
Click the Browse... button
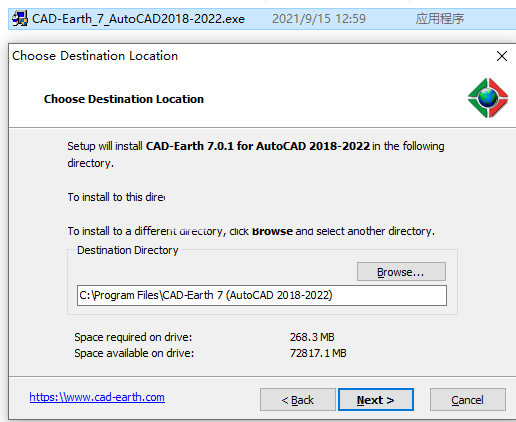coord(401,272)
